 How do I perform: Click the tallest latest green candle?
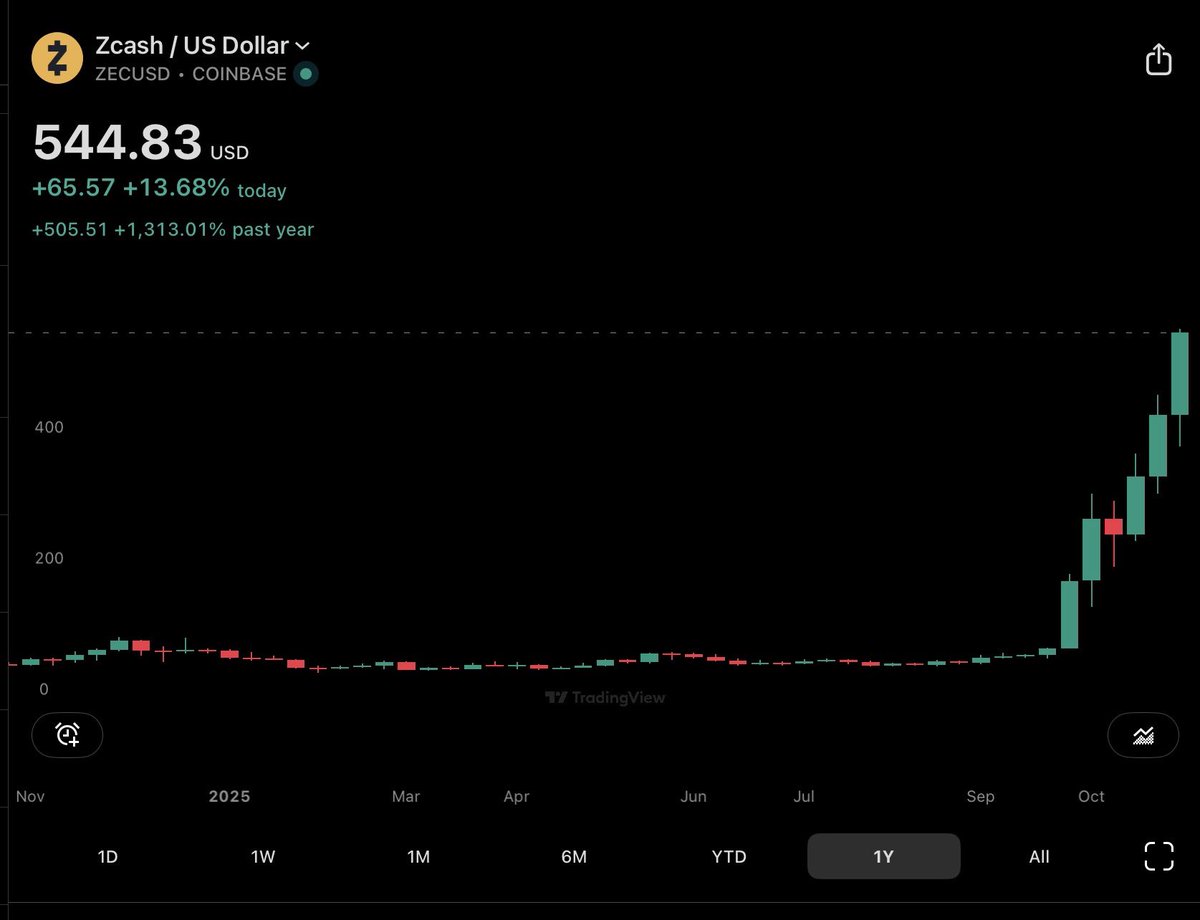click(x=1180, y=374)
